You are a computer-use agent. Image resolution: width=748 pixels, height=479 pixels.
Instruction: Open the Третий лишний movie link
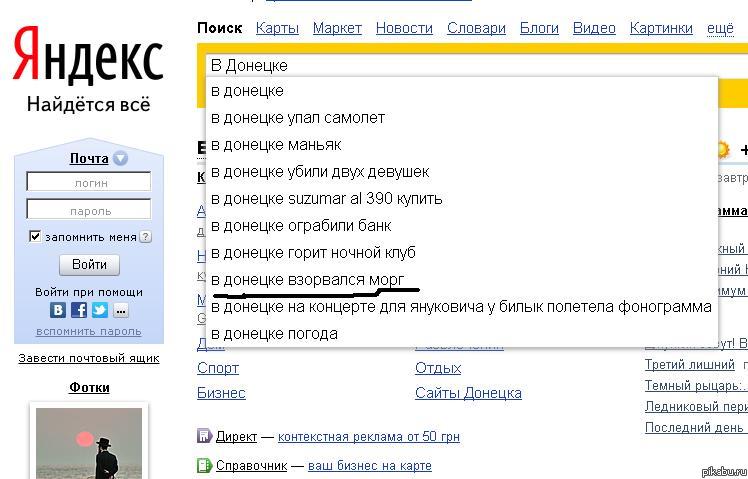coord(689,364)
